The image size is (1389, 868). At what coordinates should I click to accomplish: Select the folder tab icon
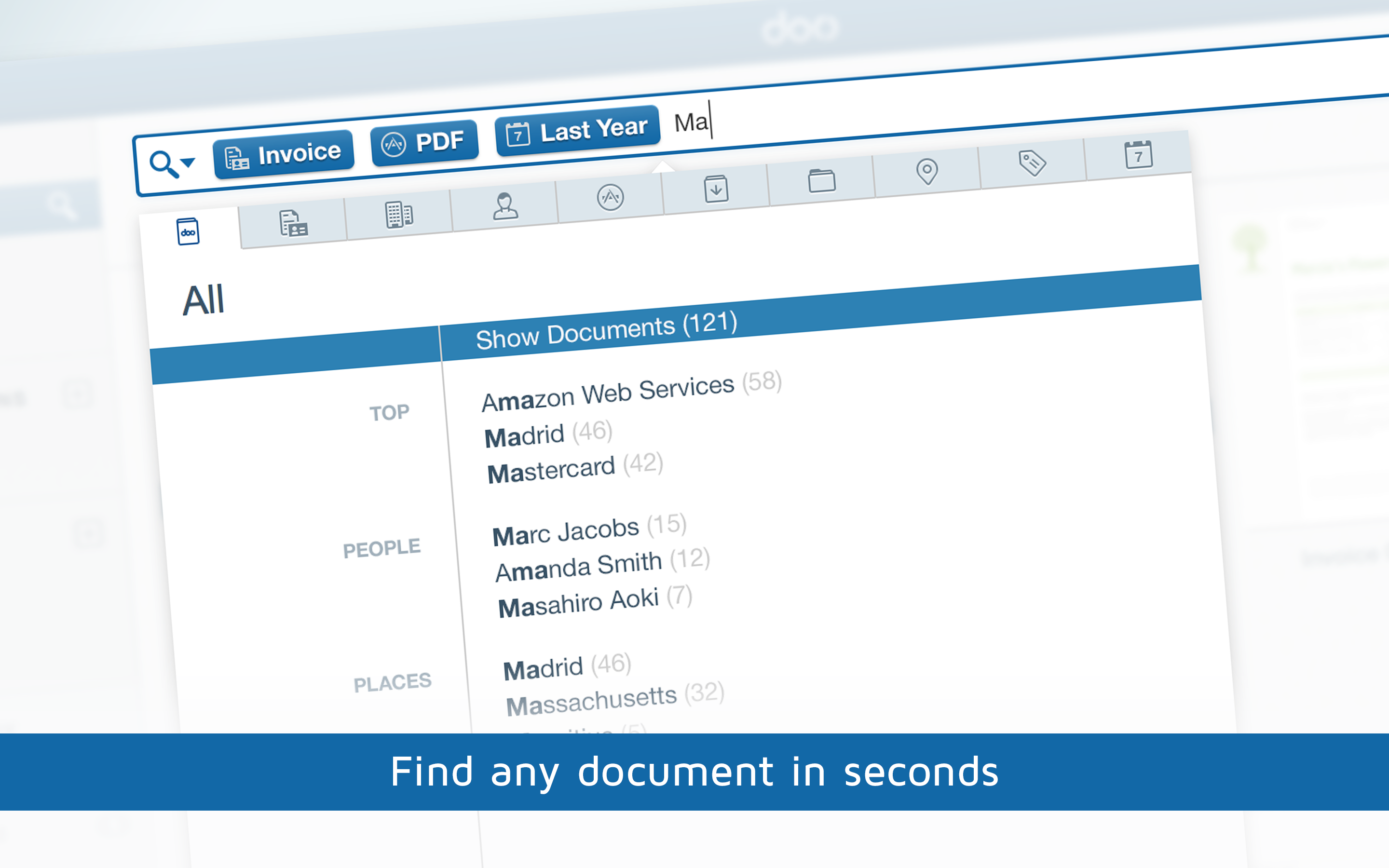tap(821, 180)
